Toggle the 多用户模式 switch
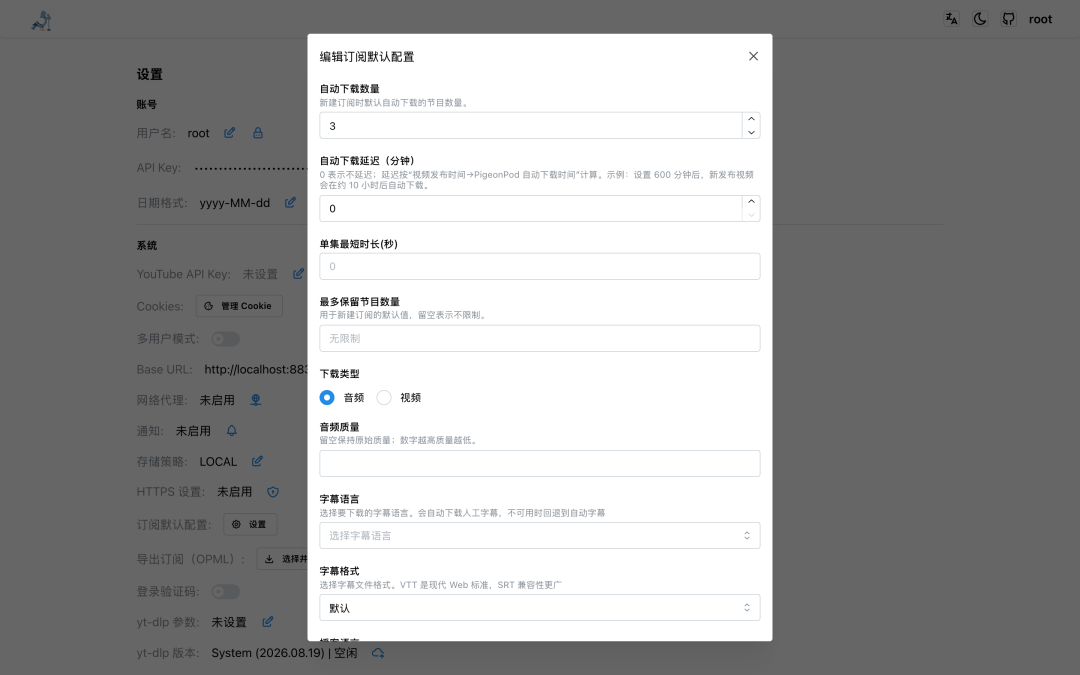 point(225,339)
